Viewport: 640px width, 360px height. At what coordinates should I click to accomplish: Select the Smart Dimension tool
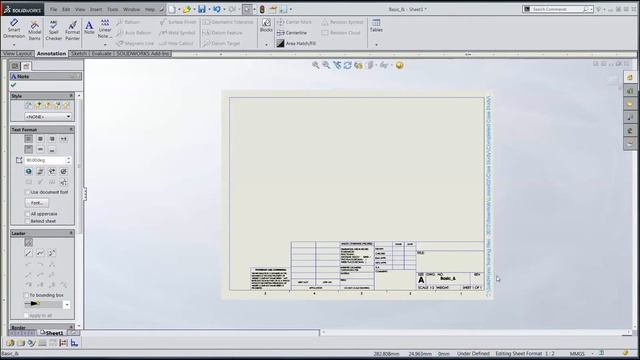pyautogui.click(x=14, y=29)
